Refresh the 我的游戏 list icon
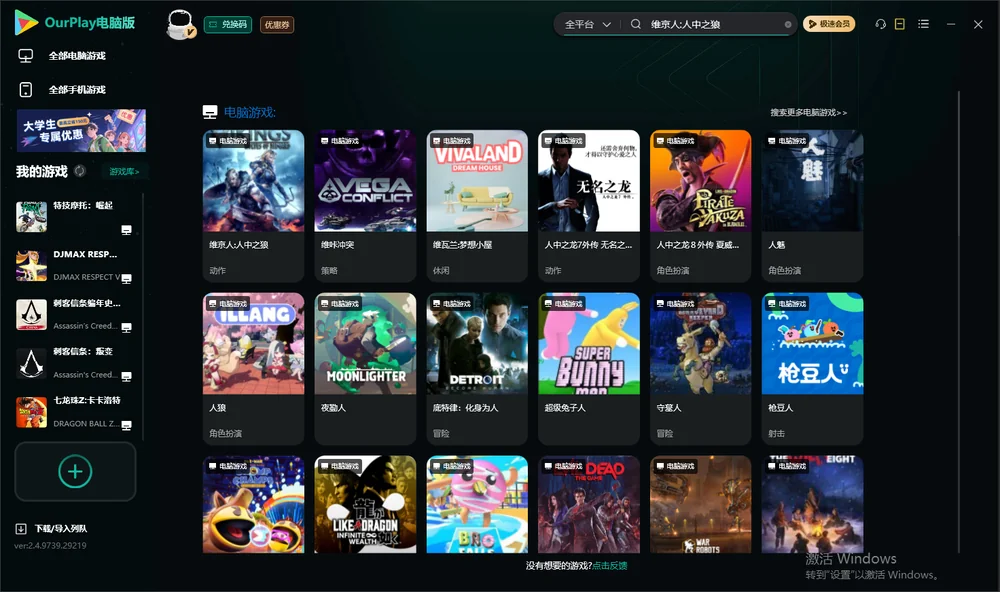 pyautogui.click(x=80, y=171)
